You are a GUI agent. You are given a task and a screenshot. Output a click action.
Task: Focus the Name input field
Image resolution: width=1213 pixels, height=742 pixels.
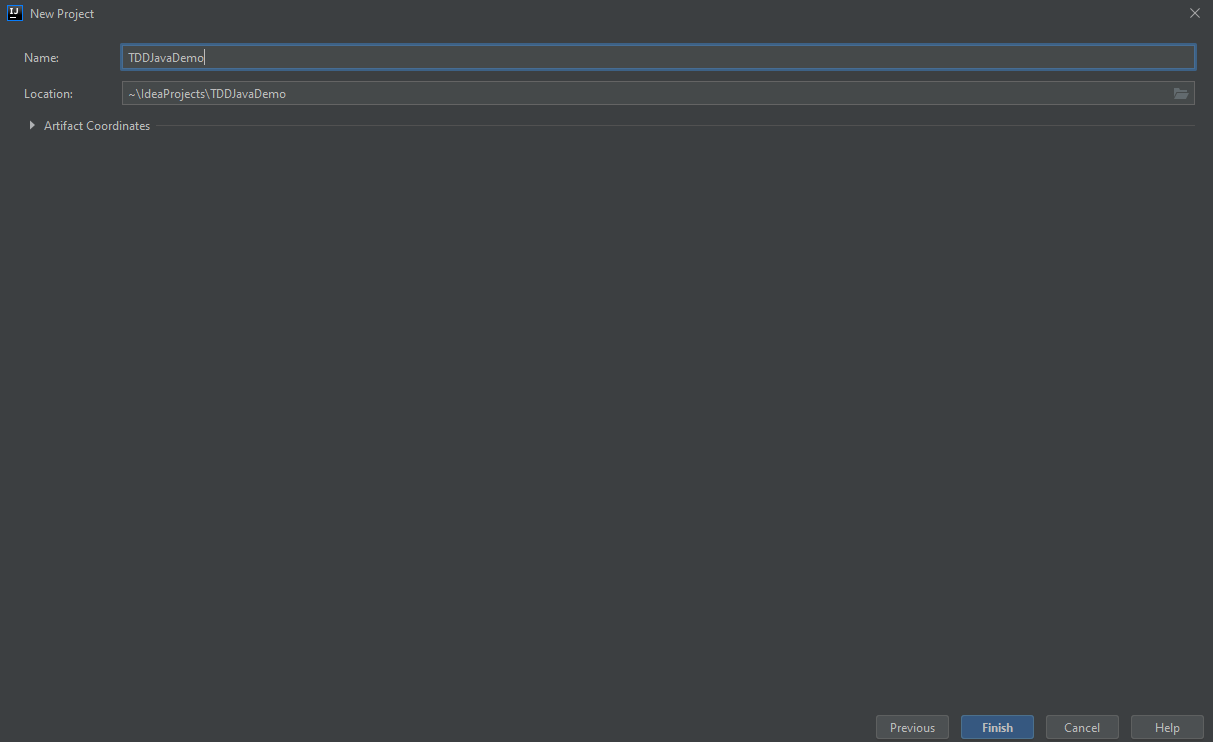point(658,58)
